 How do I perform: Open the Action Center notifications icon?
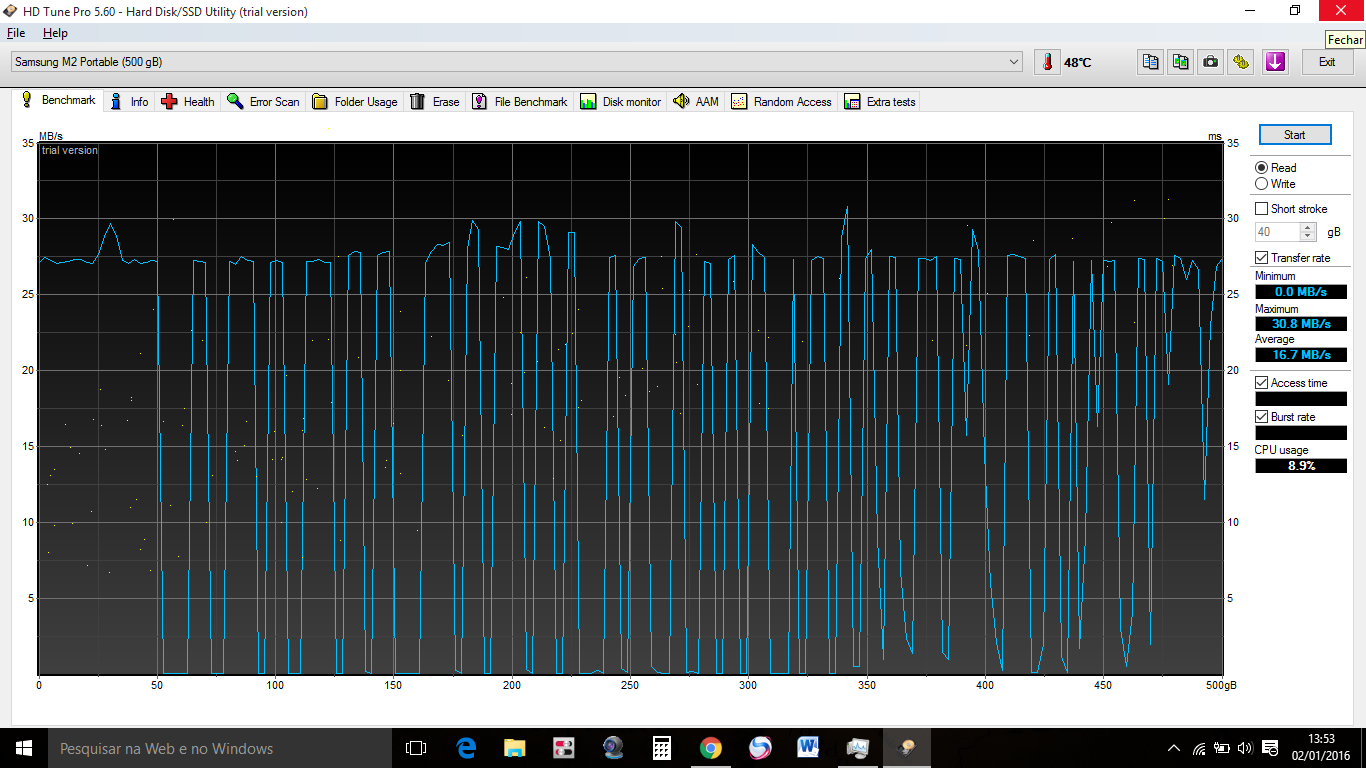point(1270,748)
